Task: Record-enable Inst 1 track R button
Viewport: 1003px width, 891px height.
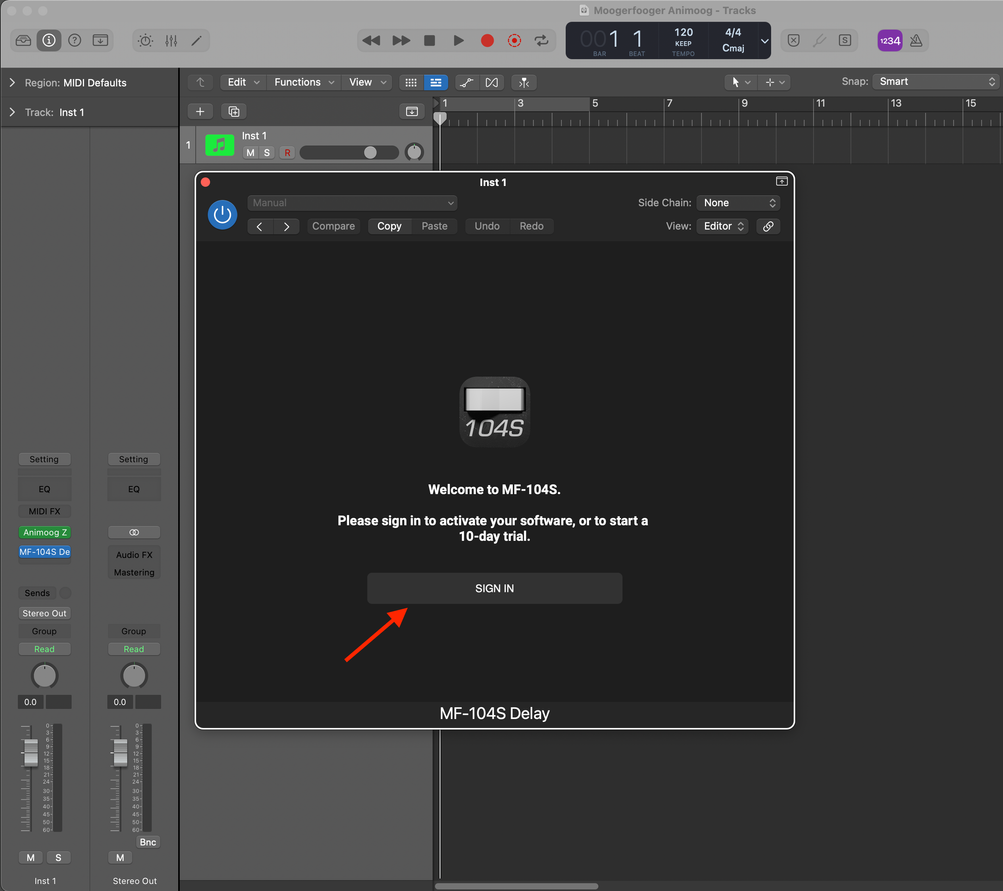Action: click(x=287, y=152)
